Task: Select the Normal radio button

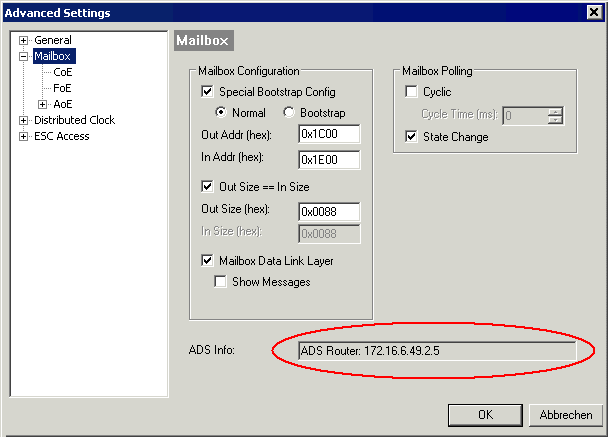Action: click(x=221, y=112)
